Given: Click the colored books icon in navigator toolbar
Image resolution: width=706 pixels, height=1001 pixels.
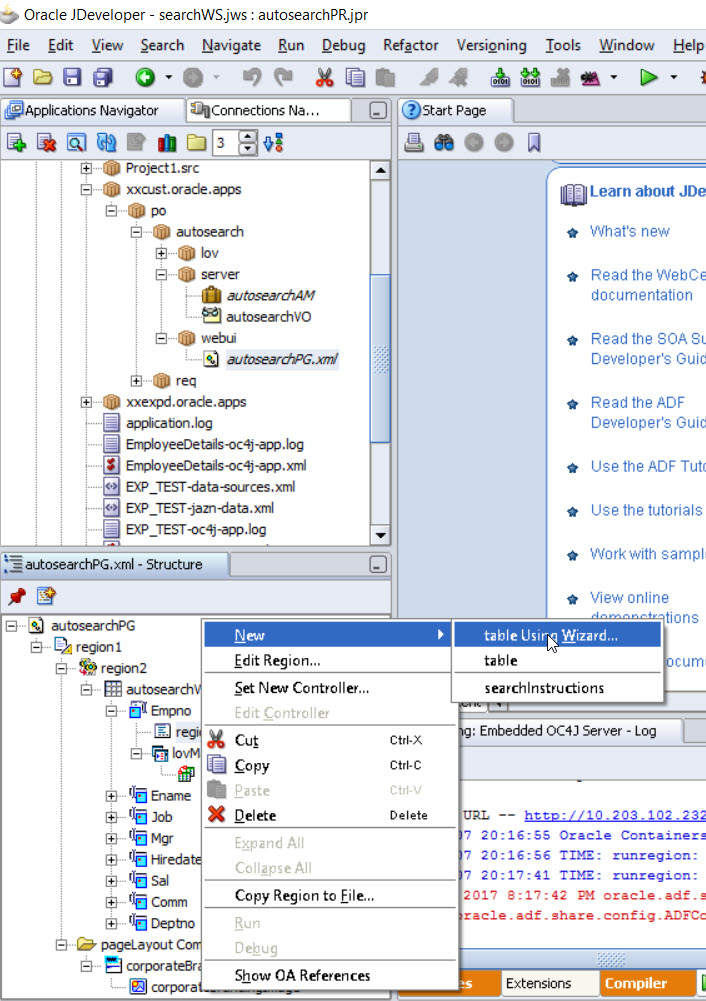Looking at the screenshot, I should tap(167, 142).
